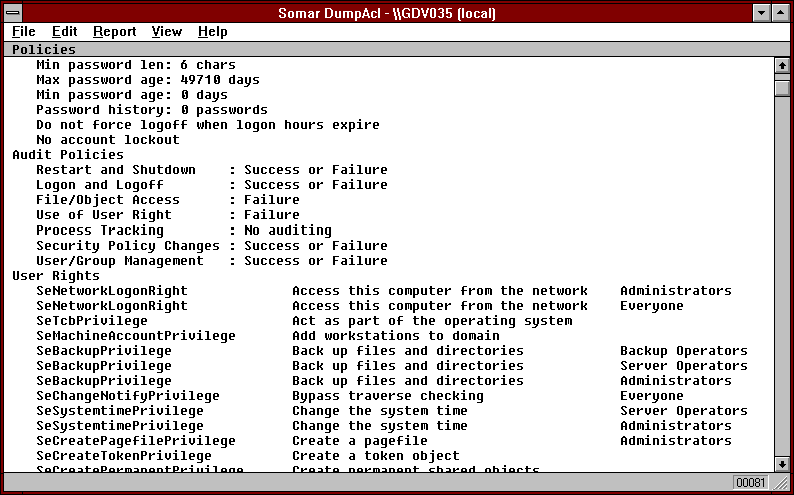The height and width of the screenshot is (495, 794).
Task: Open the window control menu box
Action: 13,13
